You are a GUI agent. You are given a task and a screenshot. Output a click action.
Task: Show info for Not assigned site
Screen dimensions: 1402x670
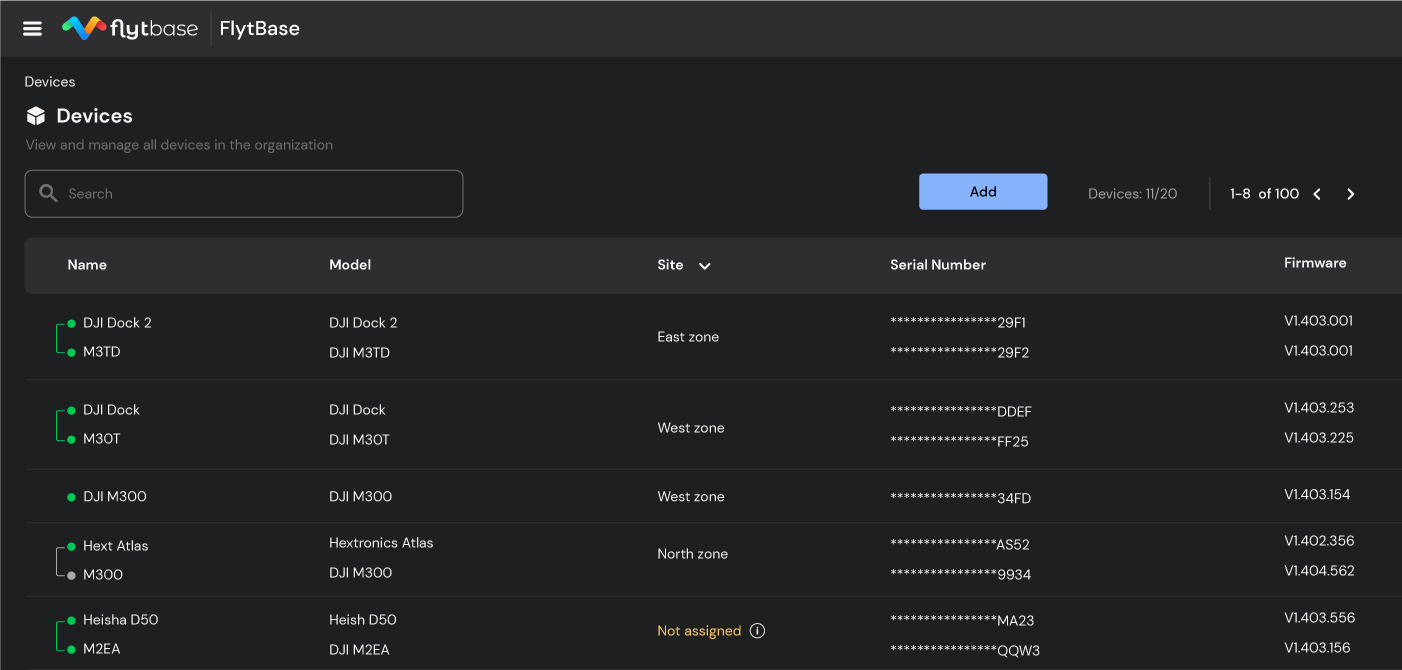[x=757, y=631]
